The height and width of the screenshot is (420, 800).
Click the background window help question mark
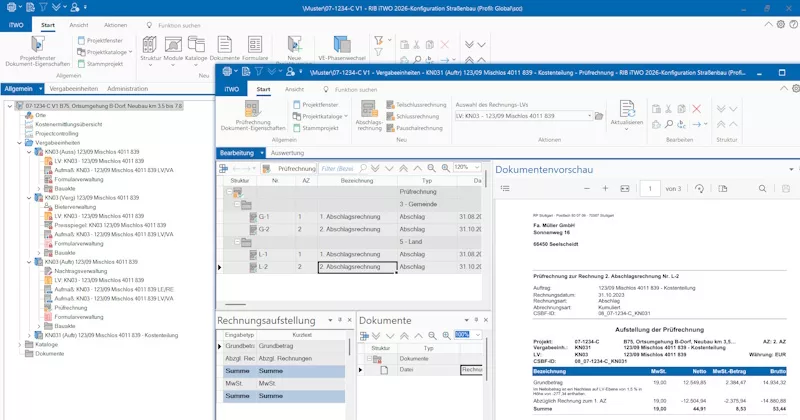click(794, 24)
